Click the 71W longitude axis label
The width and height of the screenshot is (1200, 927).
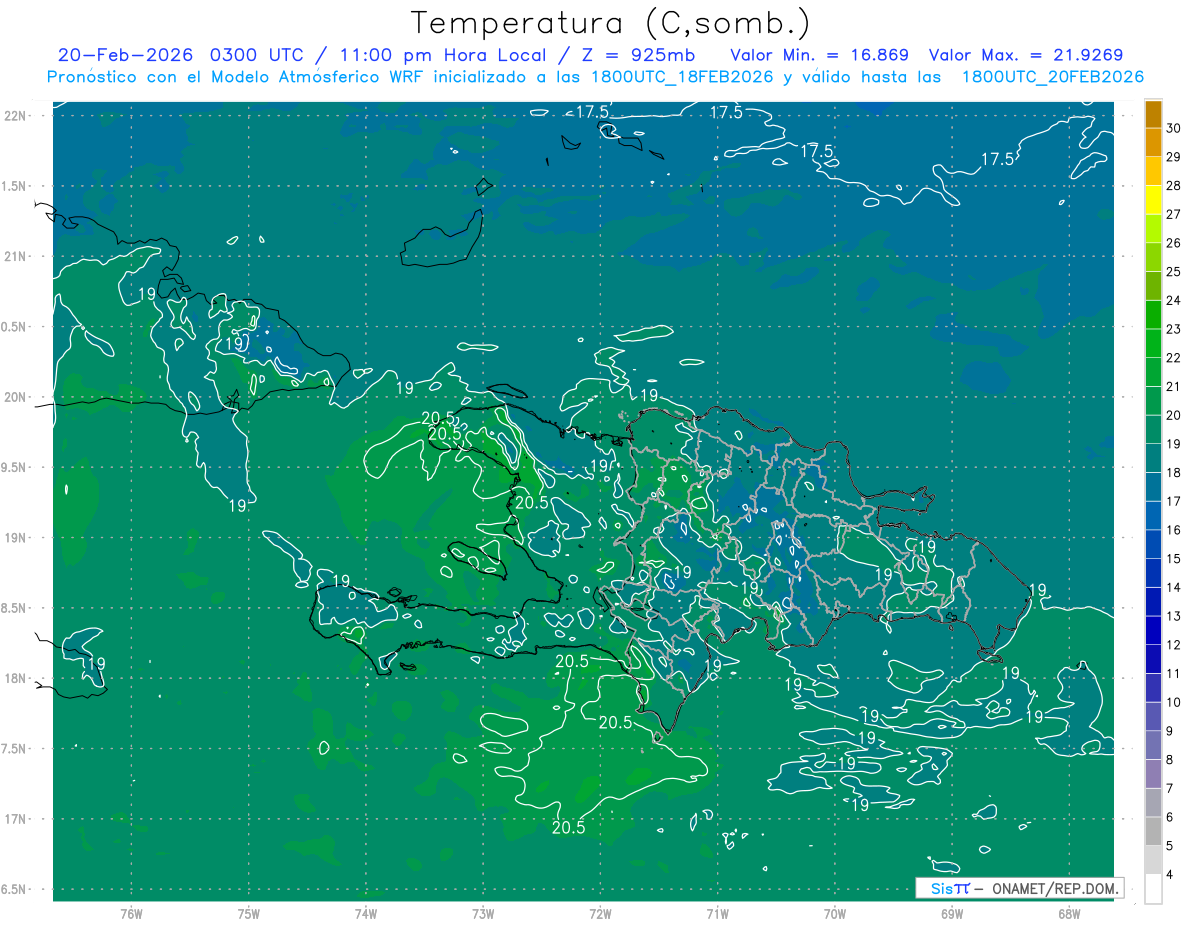coord(717,914)
